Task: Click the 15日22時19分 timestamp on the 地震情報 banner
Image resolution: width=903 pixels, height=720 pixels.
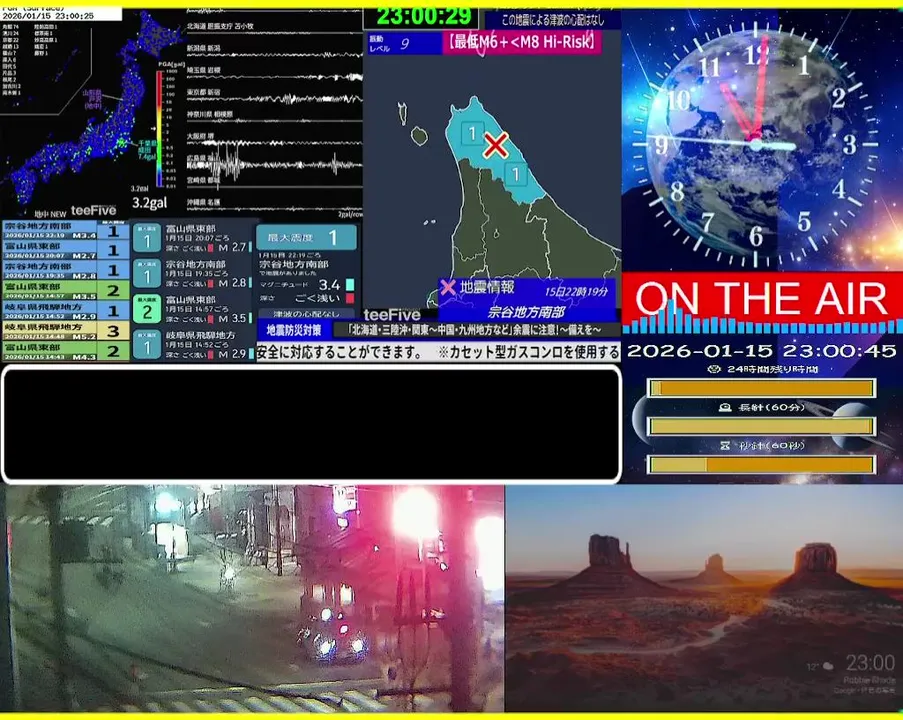Action: [576, 292]
